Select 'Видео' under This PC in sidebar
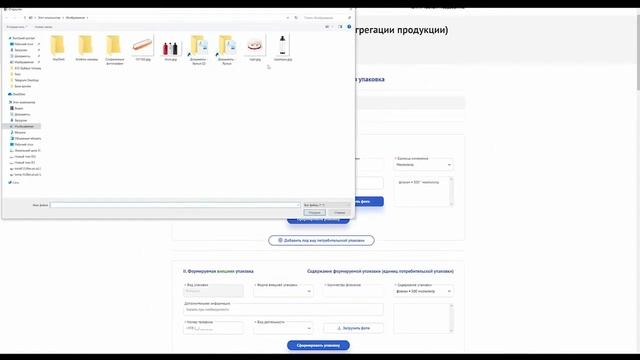This screenshot has width=640, height=360. tap(19, 108)
